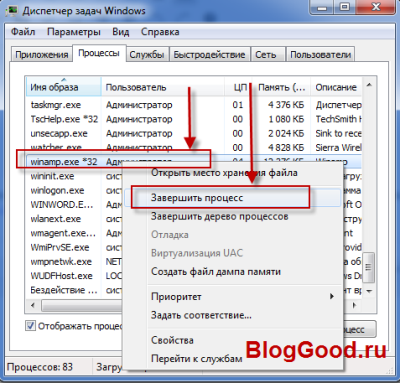Click the vertical scrollbar down arrow
Screen dimensions: 400x383
pyautogui.click(x=369, y=291)
